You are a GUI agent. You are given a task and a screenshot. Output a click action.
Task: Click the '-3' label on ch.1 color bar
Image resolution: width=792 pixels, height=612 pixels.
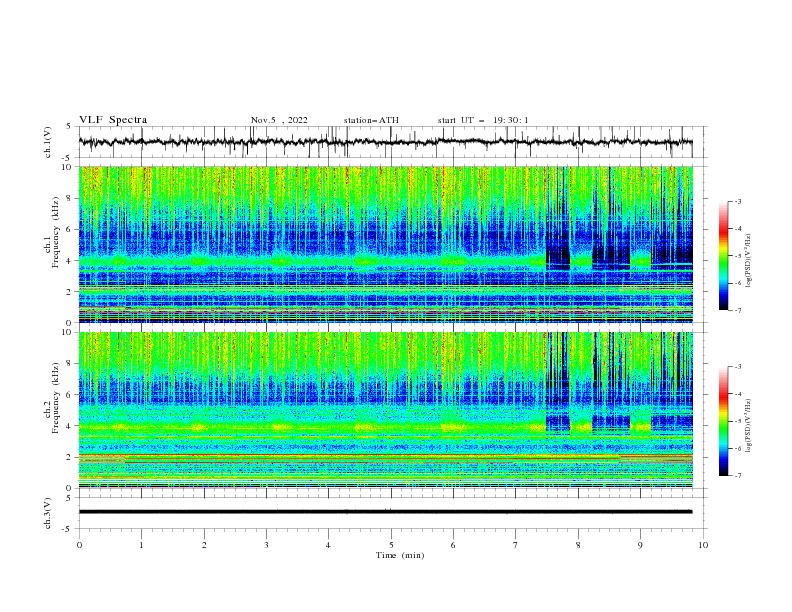(x=737, y=201)
